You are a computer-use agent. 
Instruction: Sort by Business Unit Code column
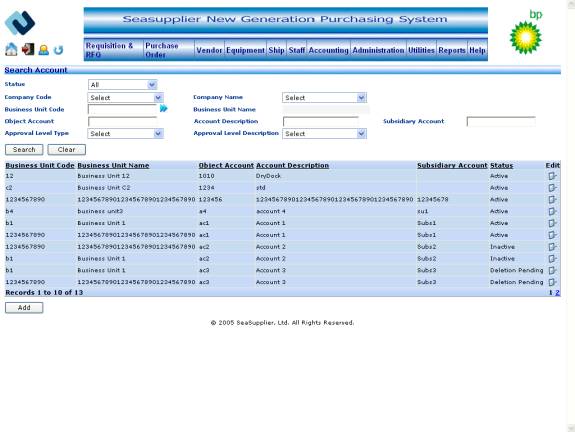tap(40, 165)
